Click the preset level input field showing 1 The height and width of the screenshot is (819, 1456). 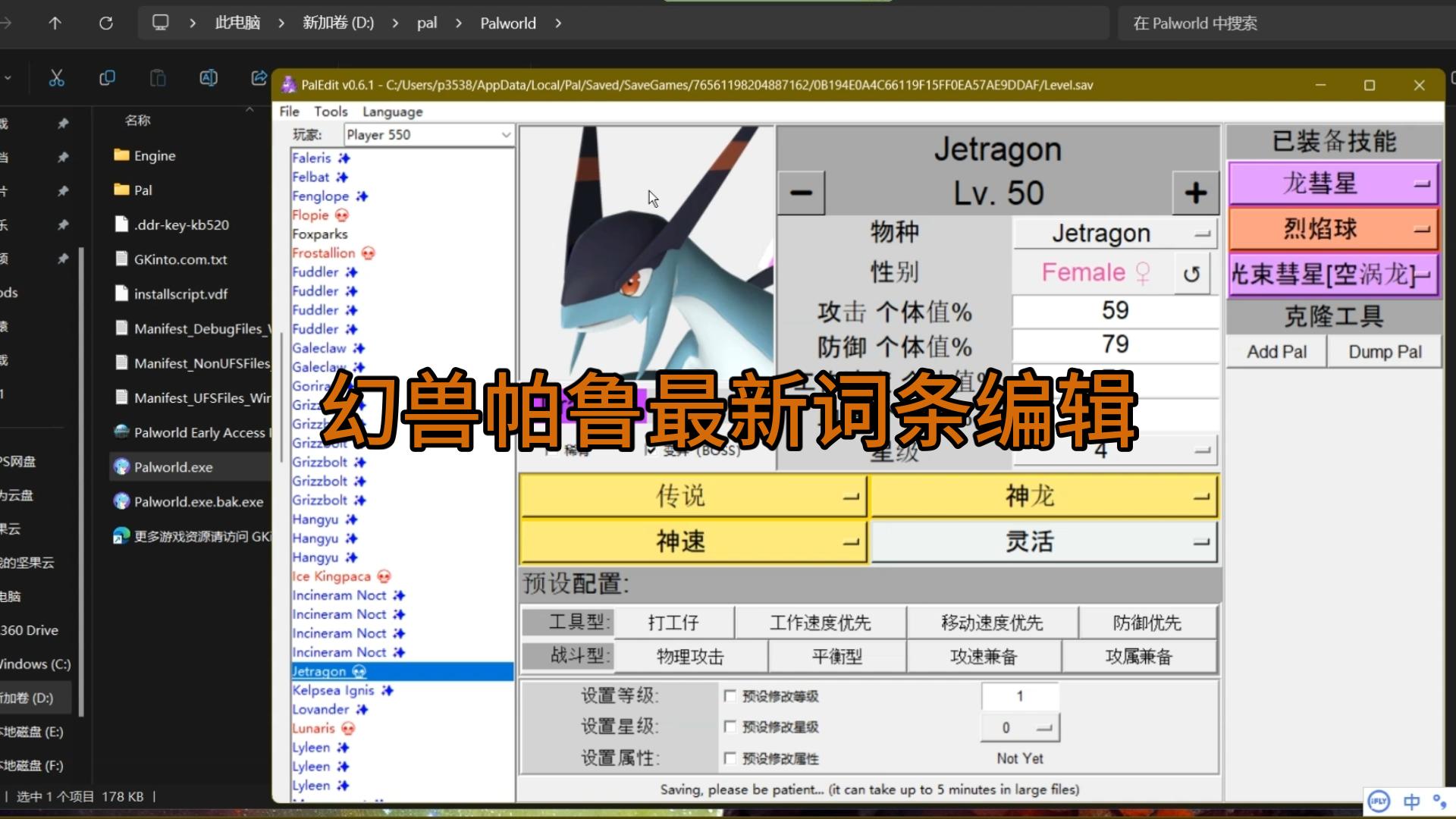[1019, 696]
